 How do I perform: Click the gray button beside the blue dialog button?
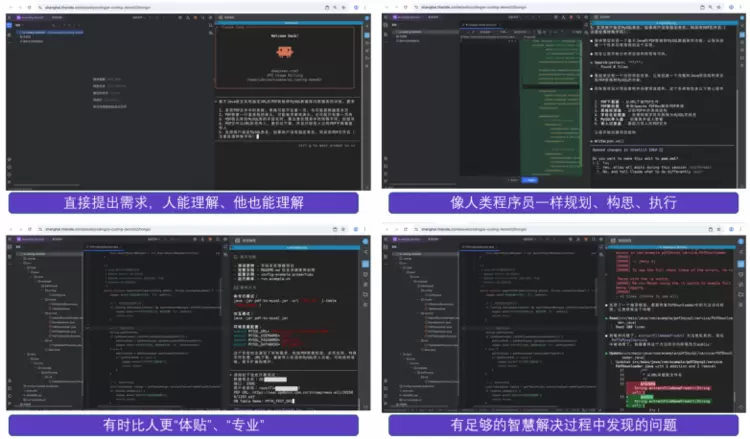click(x=512, y=180)
